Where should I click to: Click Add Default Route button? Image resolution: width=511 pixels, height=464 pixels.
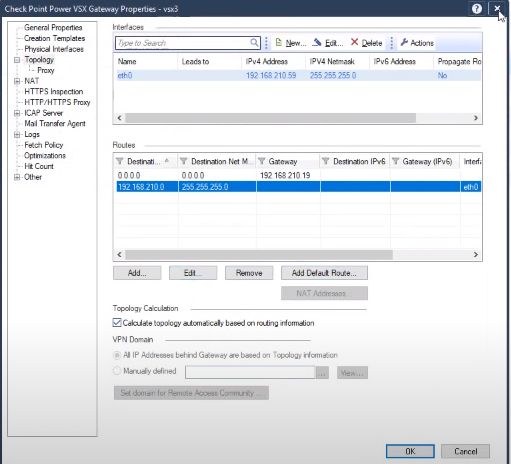324,273
